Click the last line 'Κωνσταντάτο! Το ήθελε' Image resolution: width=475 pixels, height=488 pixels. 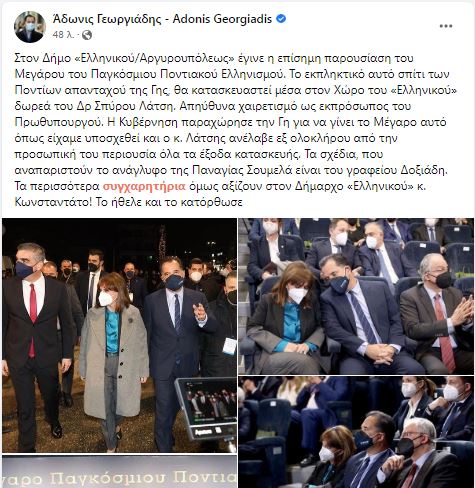[x=128, y=202]
